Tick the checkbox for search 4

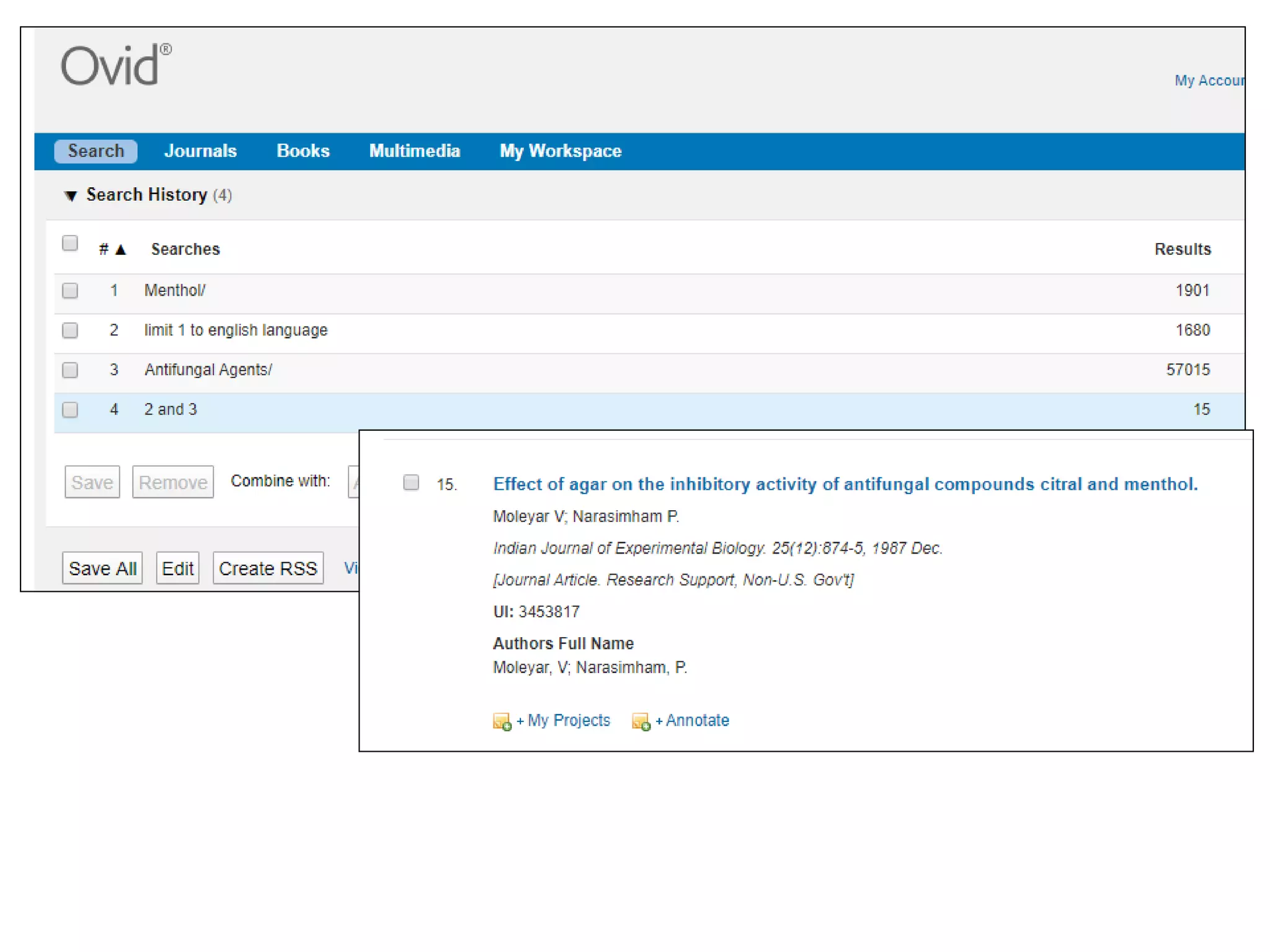click(x=70, y=410)
